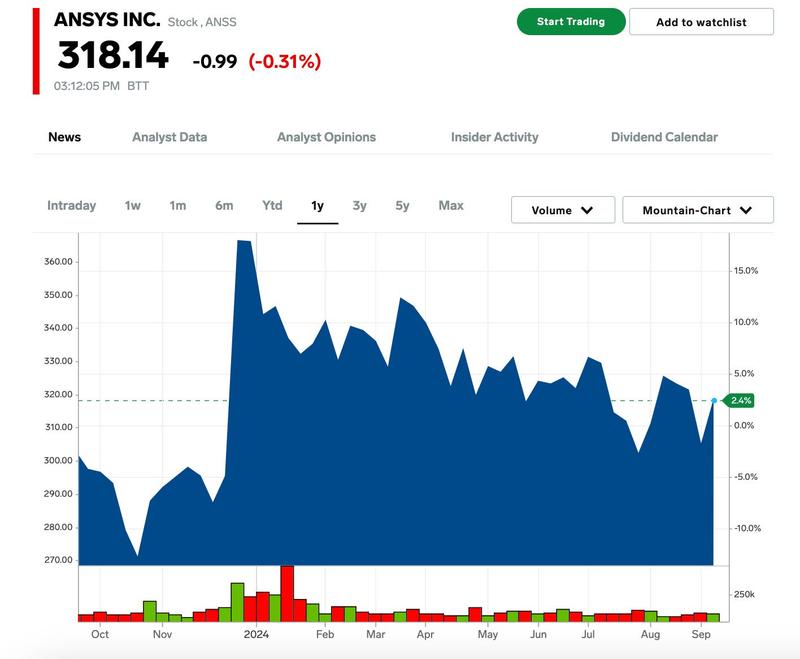Screen dimensions: 800x659
Task: Click the (-0.31%) percent change
Action: 285,62
